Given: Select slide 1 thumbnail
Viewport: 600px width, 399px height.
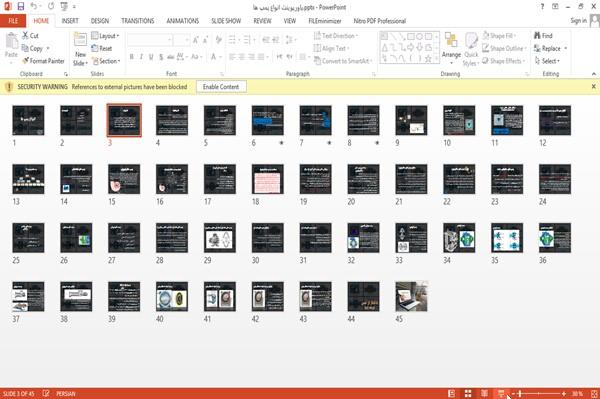Looking at the screenshot, I should (x=28, y=121).
